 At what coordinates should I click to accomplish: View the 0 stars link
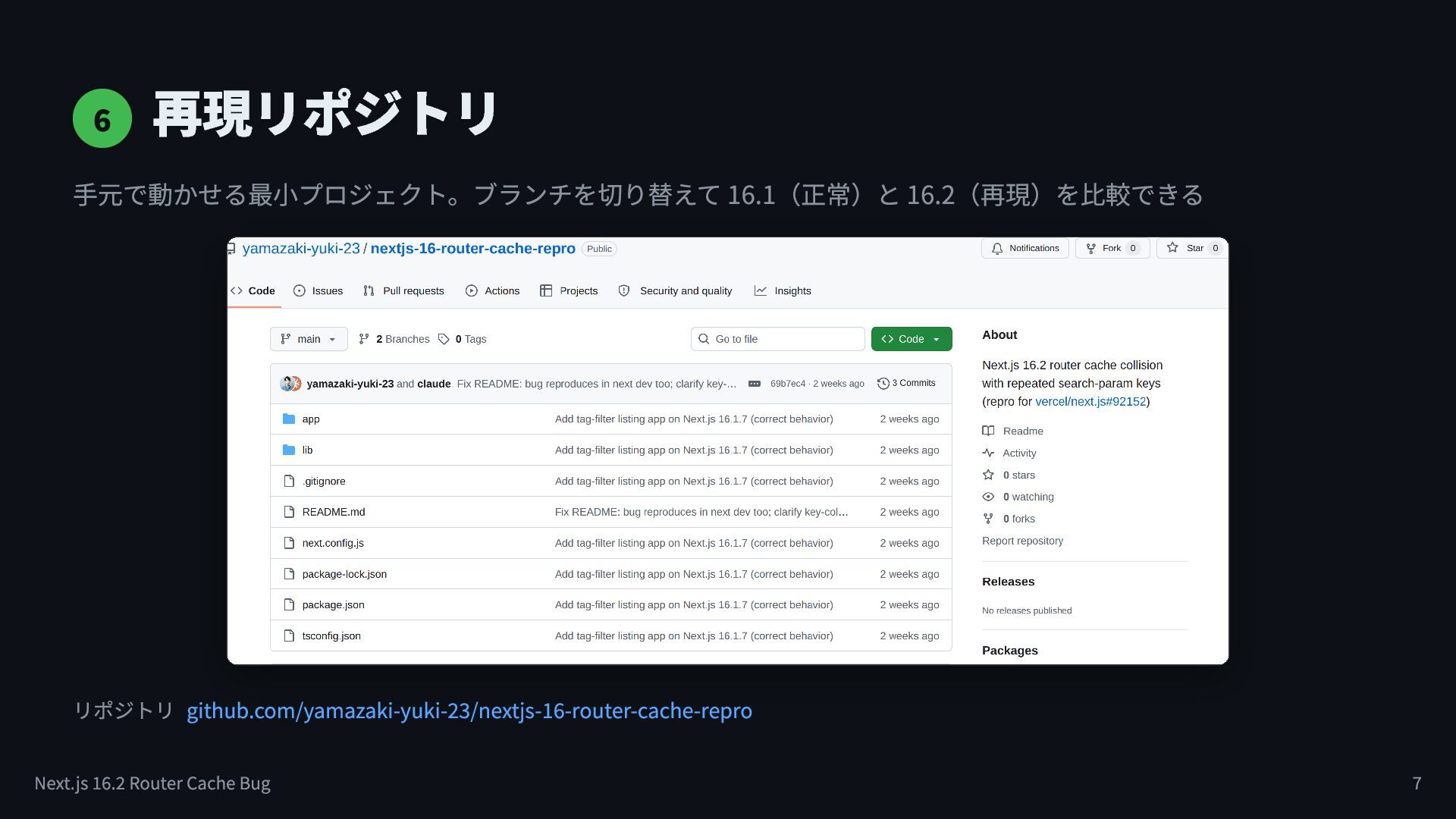1019,475
